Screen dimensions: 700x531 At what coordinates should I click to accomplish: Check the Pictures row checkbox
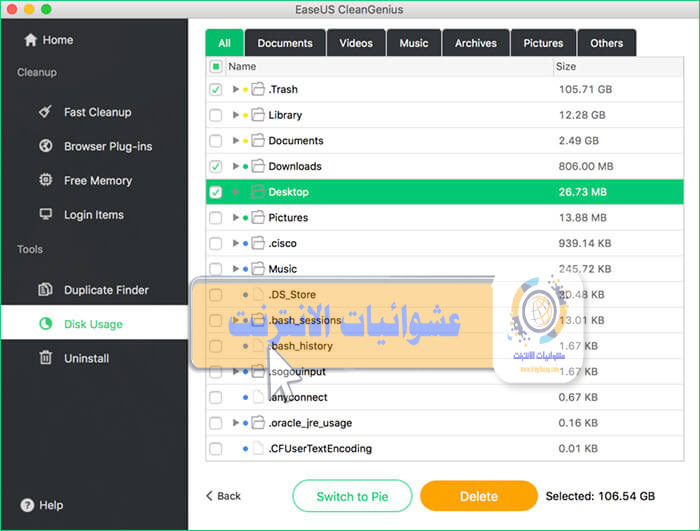(x=216, y=218)
